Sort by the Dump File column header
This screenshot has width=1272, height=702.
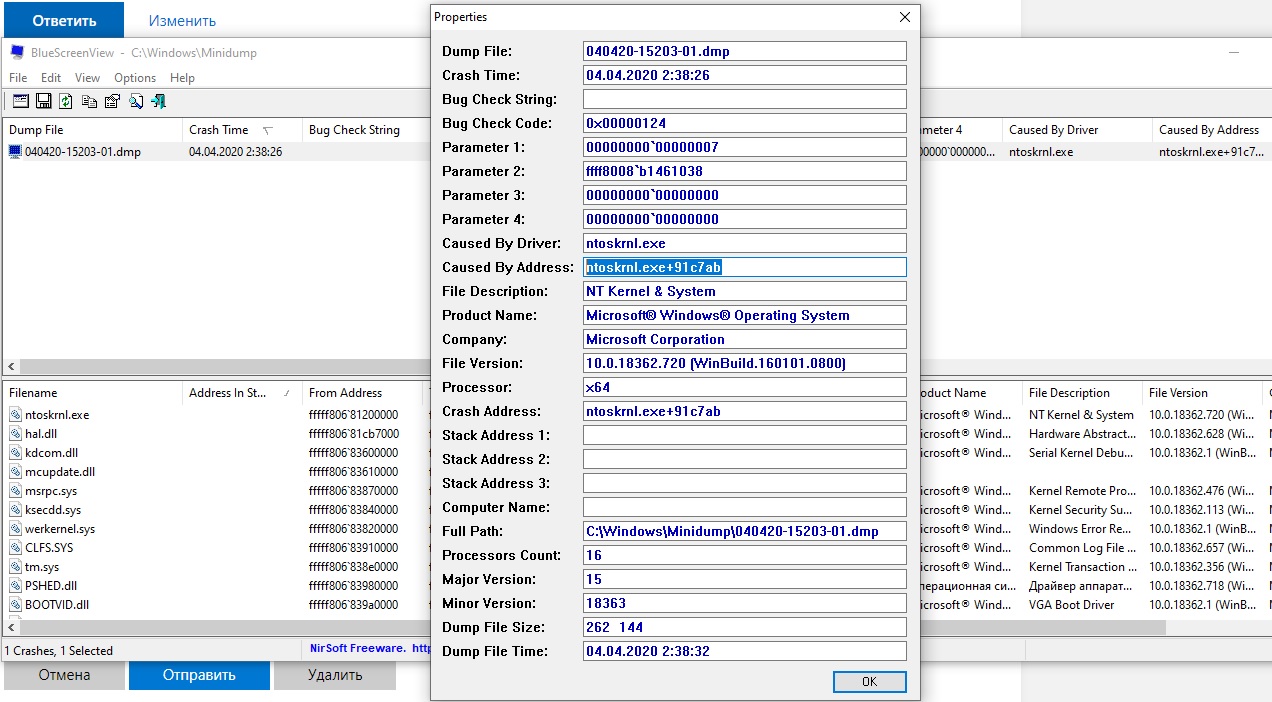(91, 130)
